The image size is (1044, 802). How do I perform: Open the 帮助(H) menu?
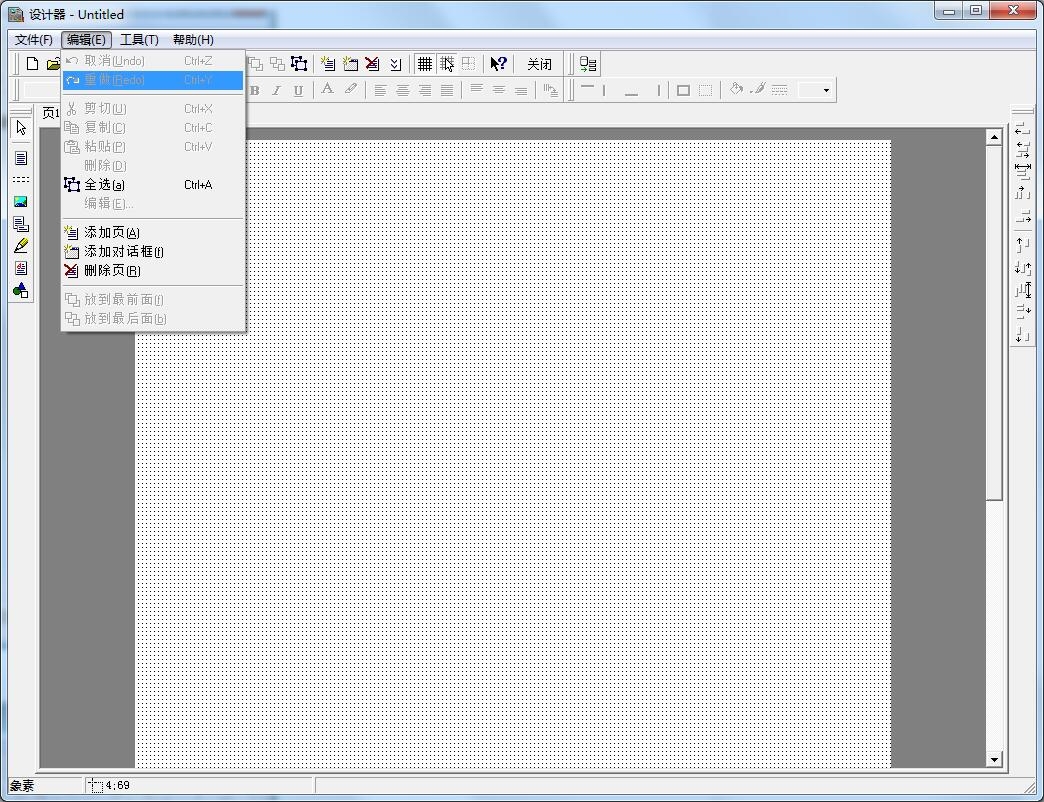[x=193, y=40]
